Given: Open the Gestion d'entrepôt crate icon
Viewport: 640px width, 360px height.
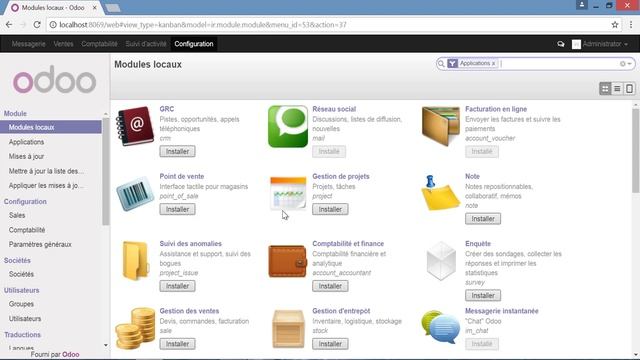Looking at the screenshot, I should coord(288,329).
